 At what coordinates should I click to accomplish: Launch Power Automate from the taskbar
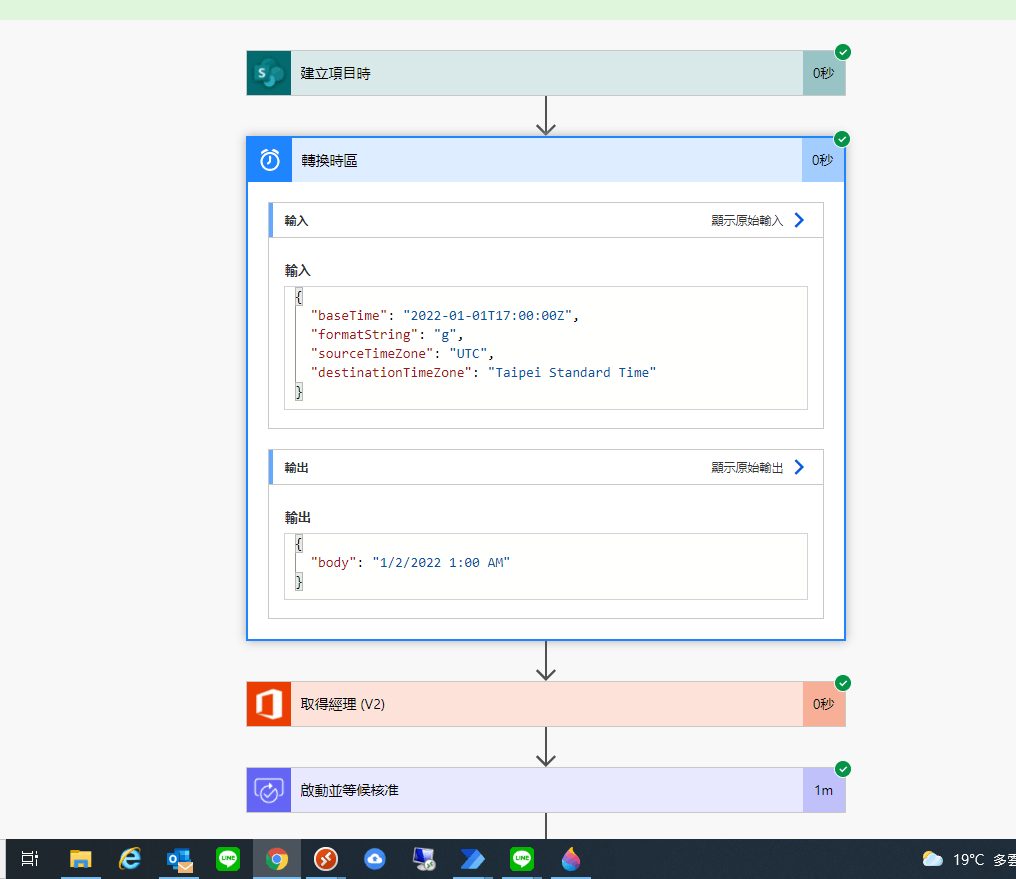pyautogui.click(x=472, y=858)
